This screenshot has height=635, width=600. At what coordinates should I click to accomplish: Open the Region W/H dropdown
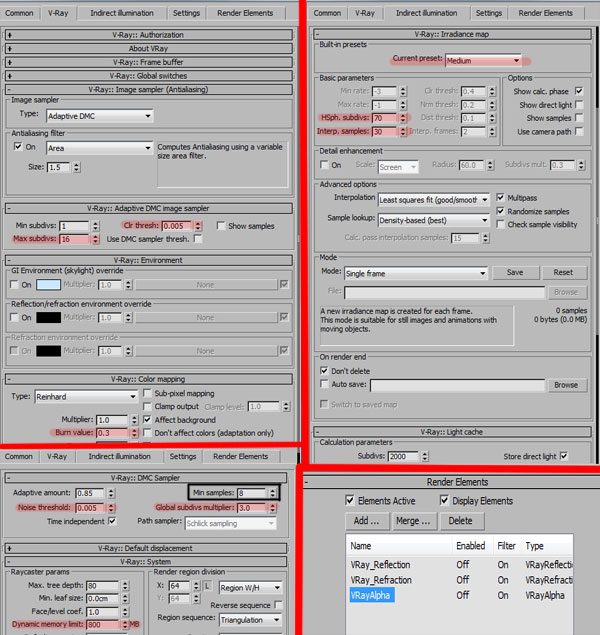click(x=251, y=588)
